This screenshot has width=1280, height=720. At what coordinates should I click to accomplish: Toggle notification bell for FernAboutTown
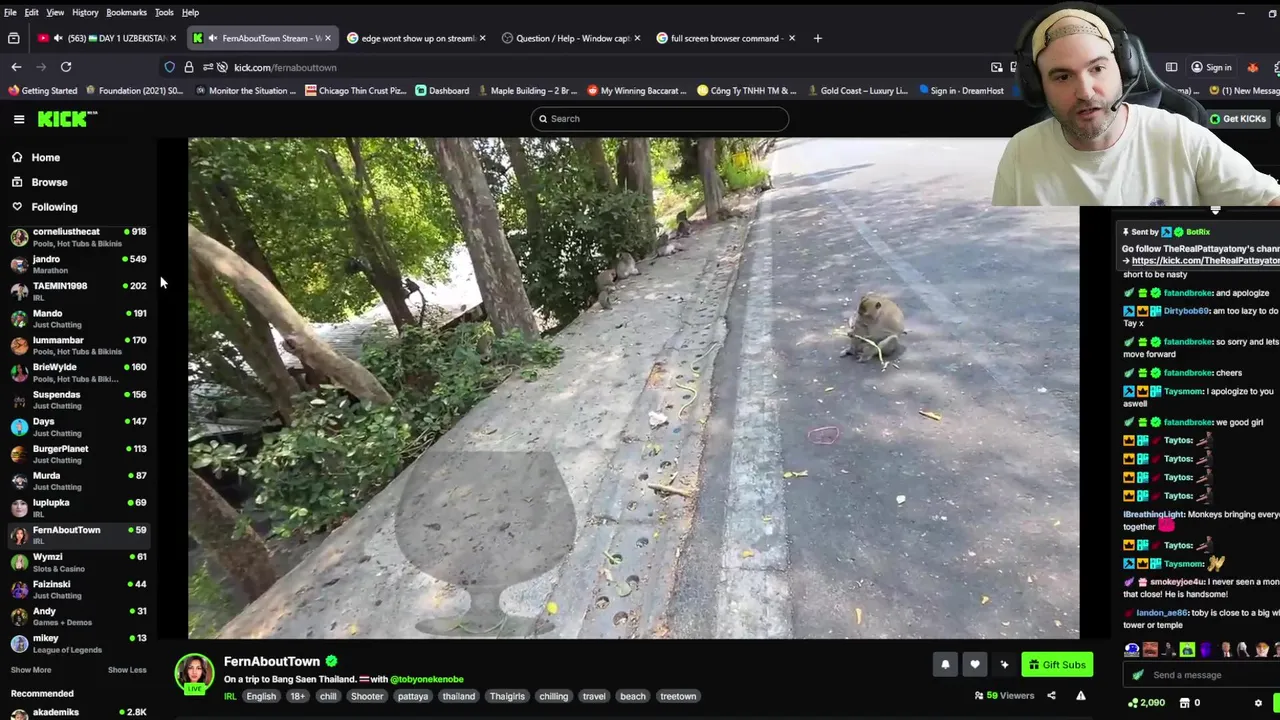coord(945,664)
